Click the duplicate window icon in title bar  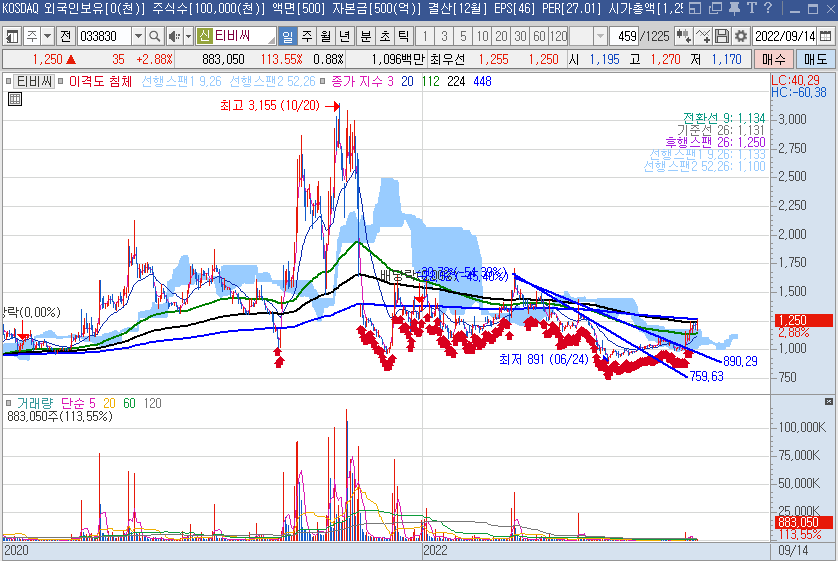tap(715, 8)
